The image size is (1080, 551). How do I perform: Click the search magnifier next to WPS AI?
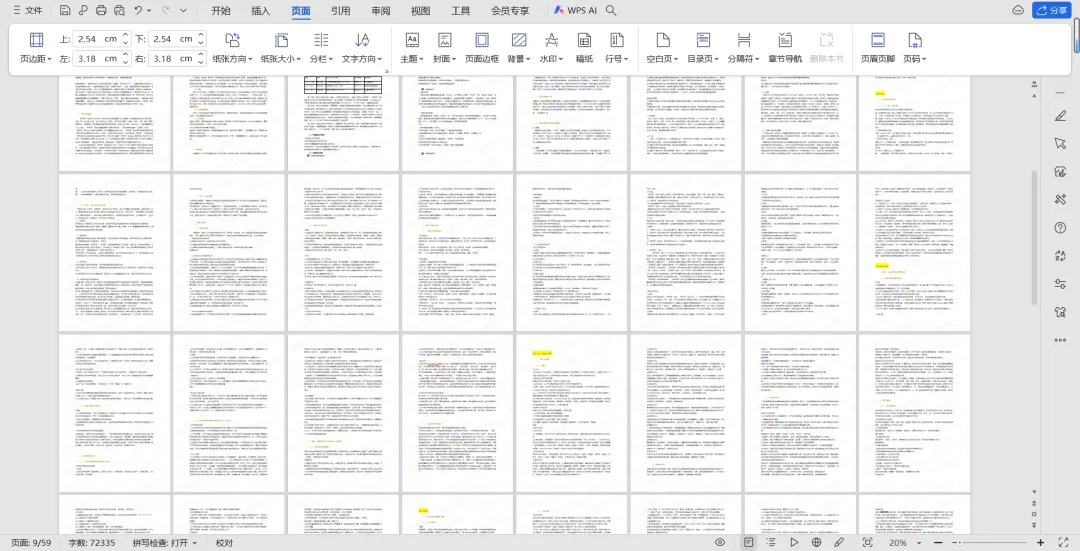point(611,10)
